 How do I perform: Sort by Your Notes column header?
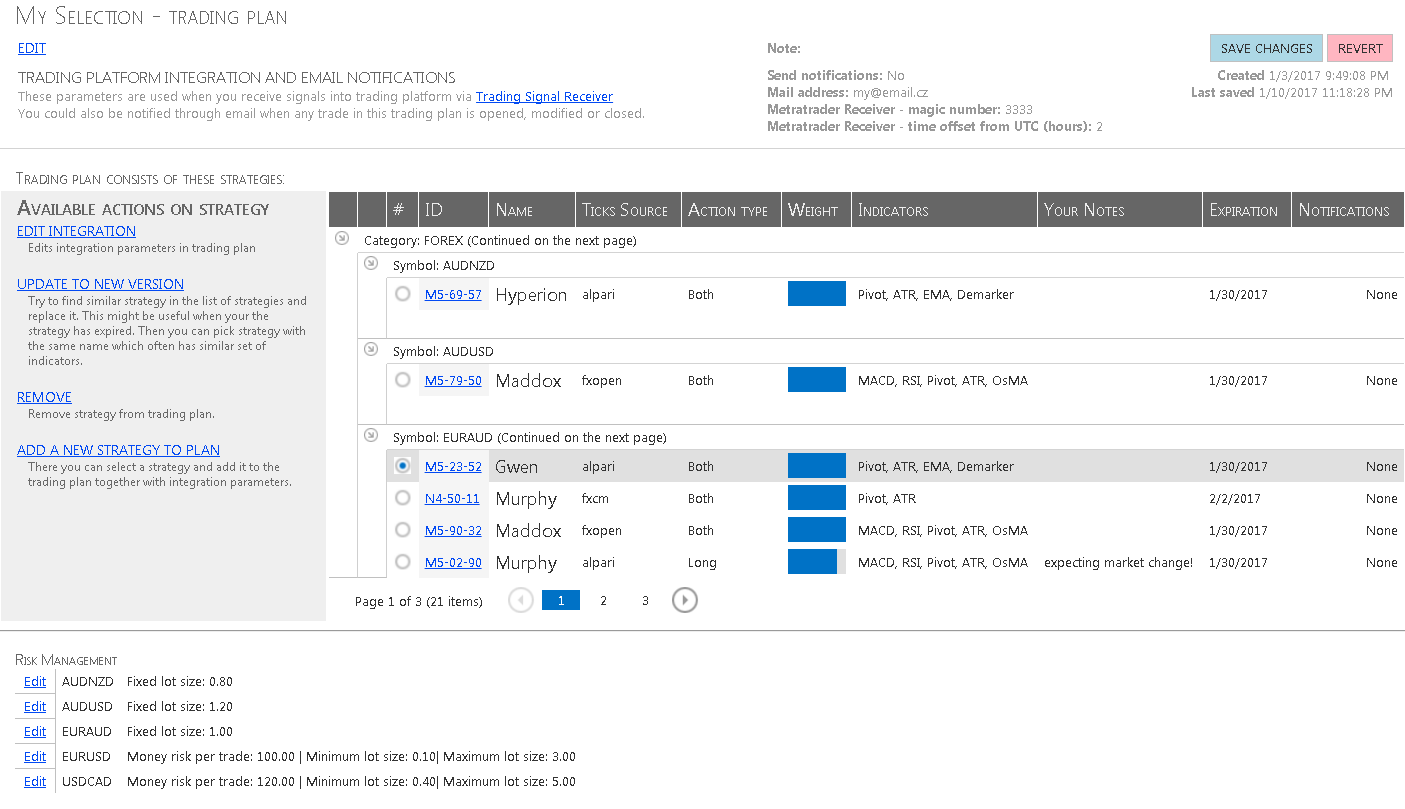coord(1120,210)
